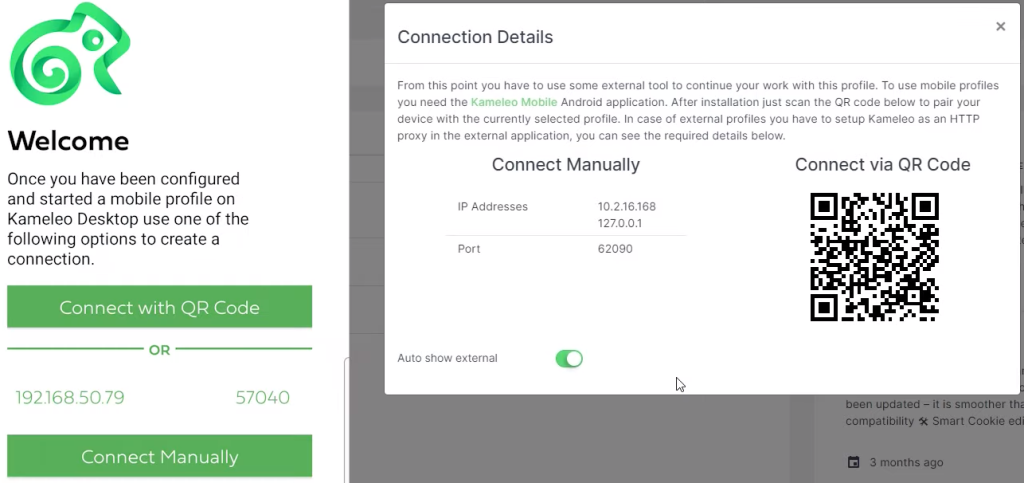Open the Kameleo Mobile link
Screen dimensions: 1024x483
[x=514, y=102]
